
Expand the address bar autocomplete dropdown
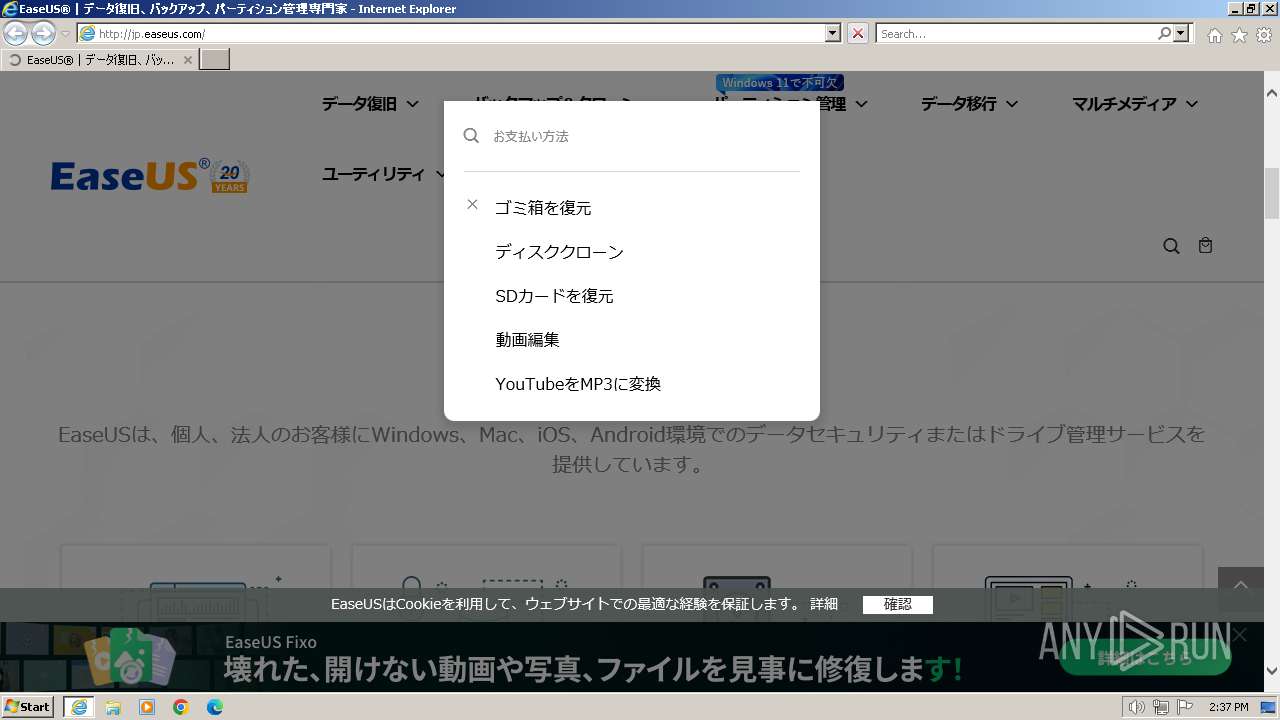[833, 33]
